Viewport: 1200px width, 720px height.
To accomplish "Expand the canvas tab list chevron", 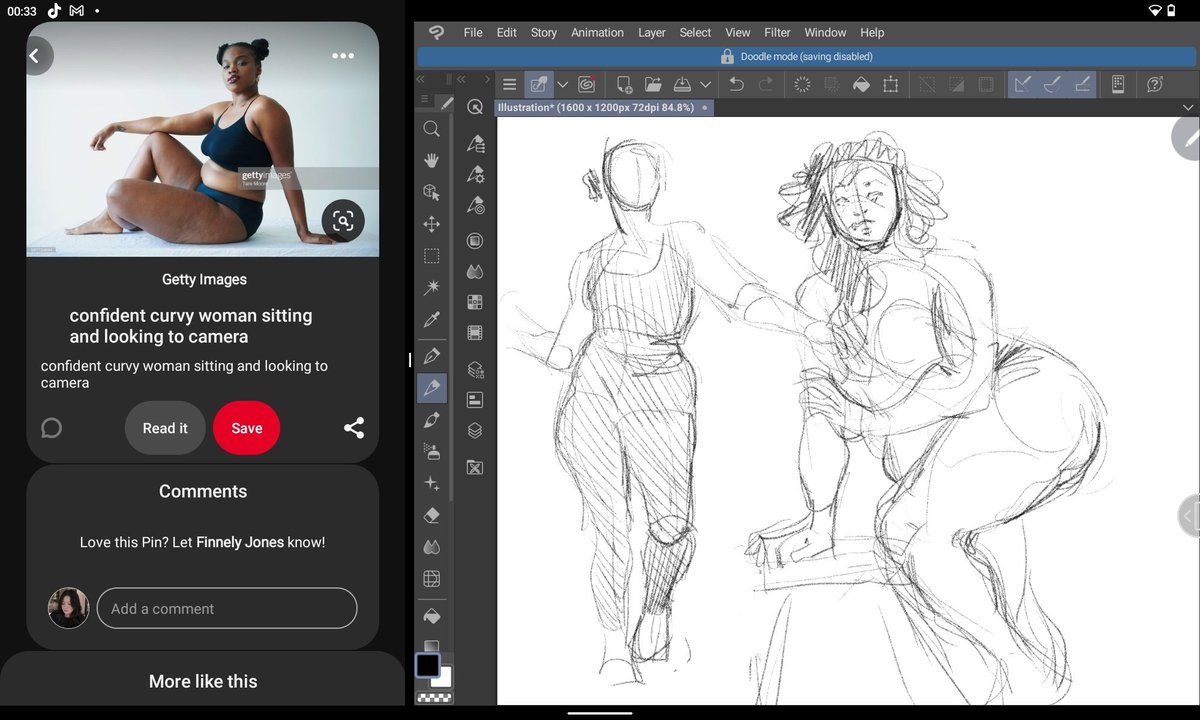I will [1188, 107].
